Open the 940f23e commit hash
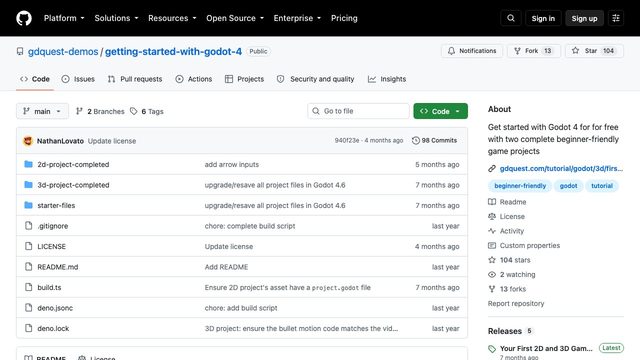 point(347,140)
